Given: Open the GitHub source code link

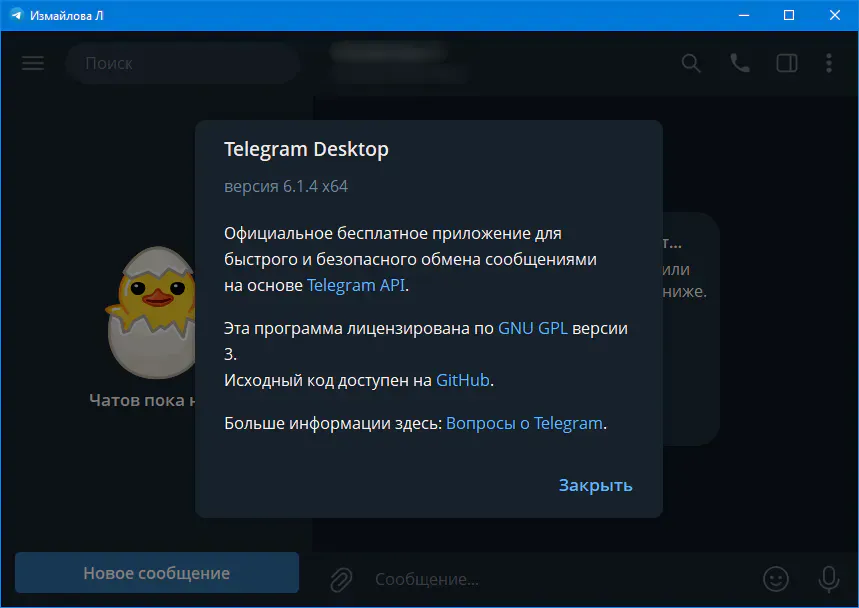Looking at the screenshot, I should tap(462, 380).
